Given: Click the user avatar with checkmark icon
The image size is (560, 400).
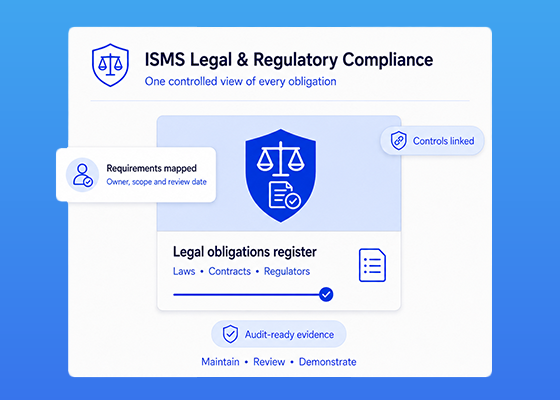Looking at the screenshot, I should tap(82, 175).
